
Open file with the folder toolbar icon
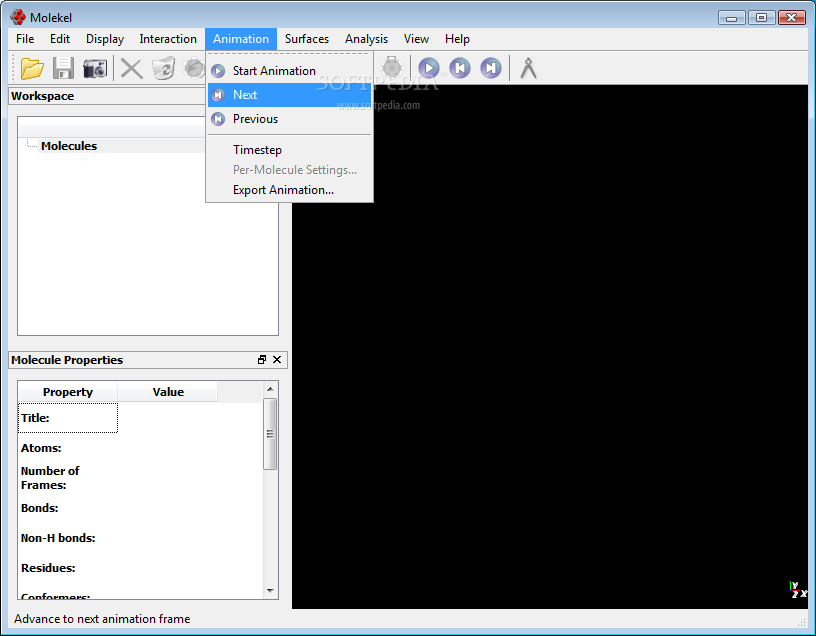[32, 68]
